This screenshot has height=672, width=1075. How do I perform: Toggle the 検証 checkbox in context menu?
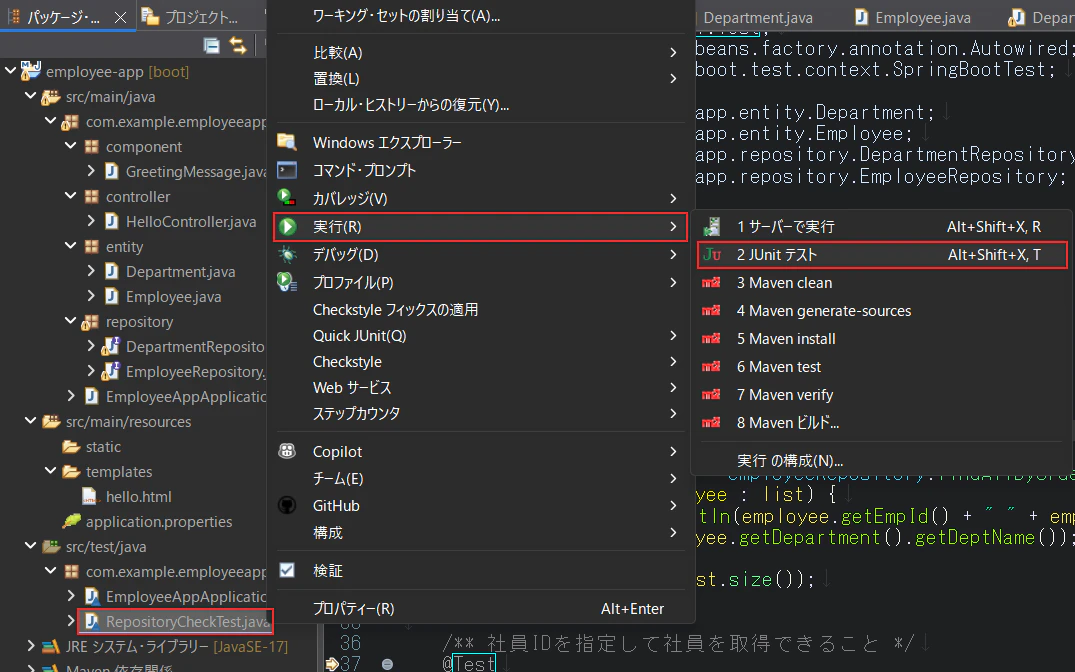pyautogui.click(x=287, y=571)
